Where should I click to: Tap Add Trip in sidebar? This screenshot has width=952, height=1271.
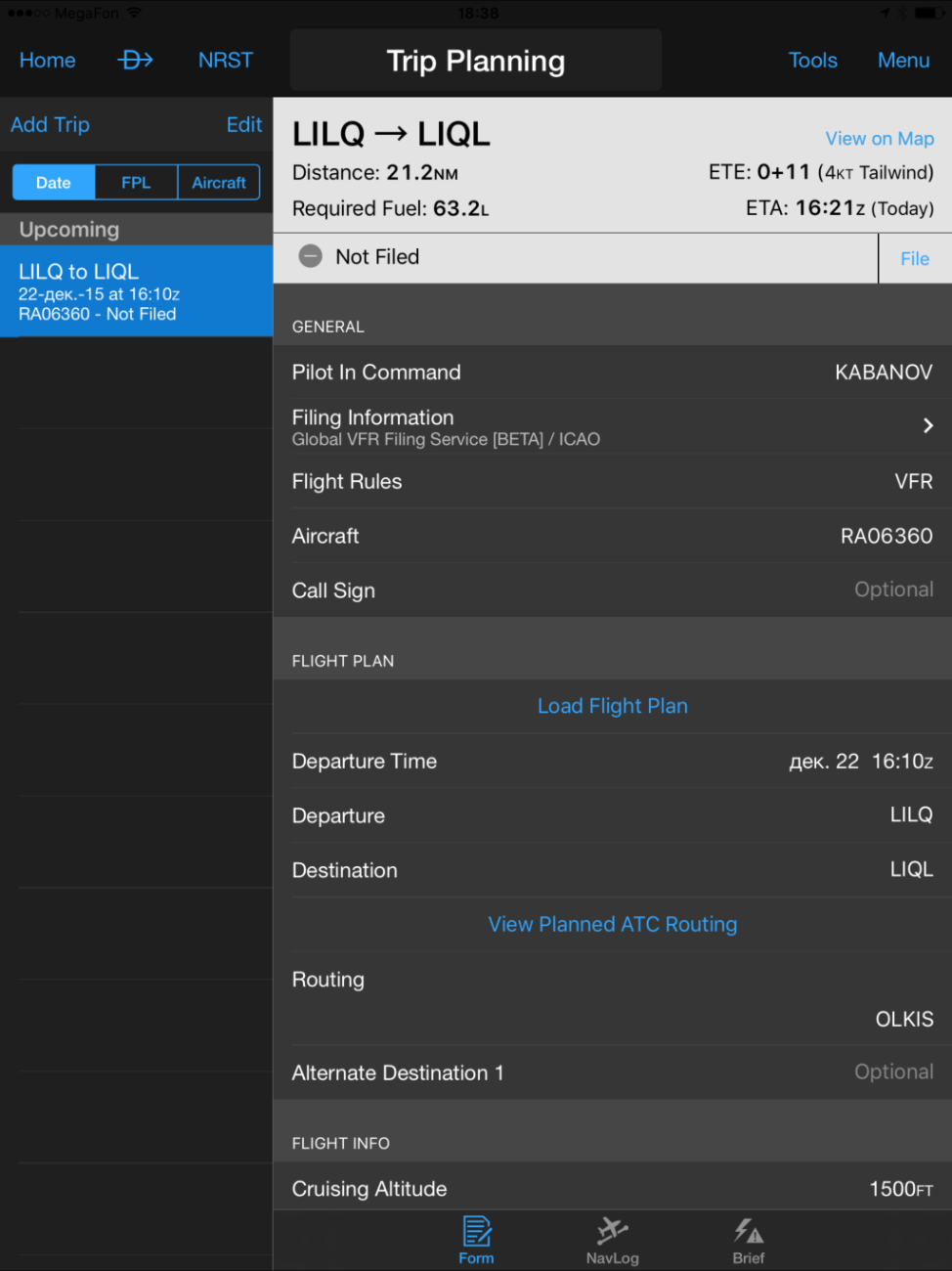[51, 125]
